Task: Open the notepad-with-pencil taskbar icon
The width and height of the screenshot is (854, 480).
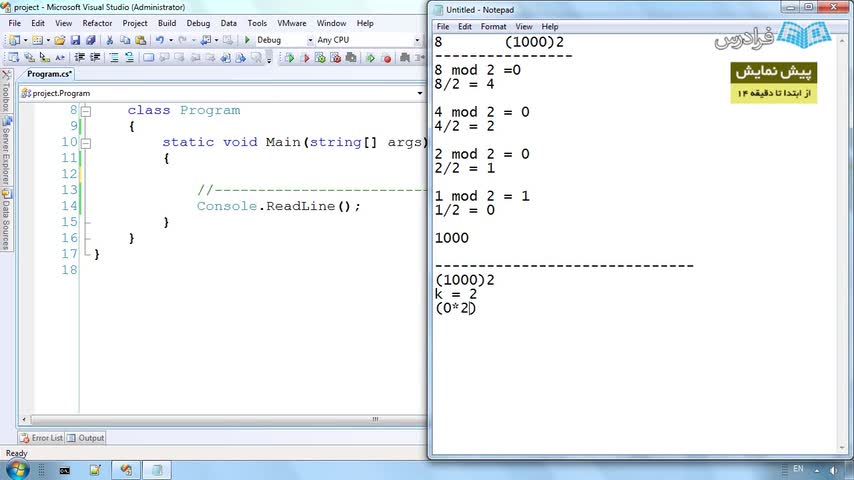Action: pos(95,470)
